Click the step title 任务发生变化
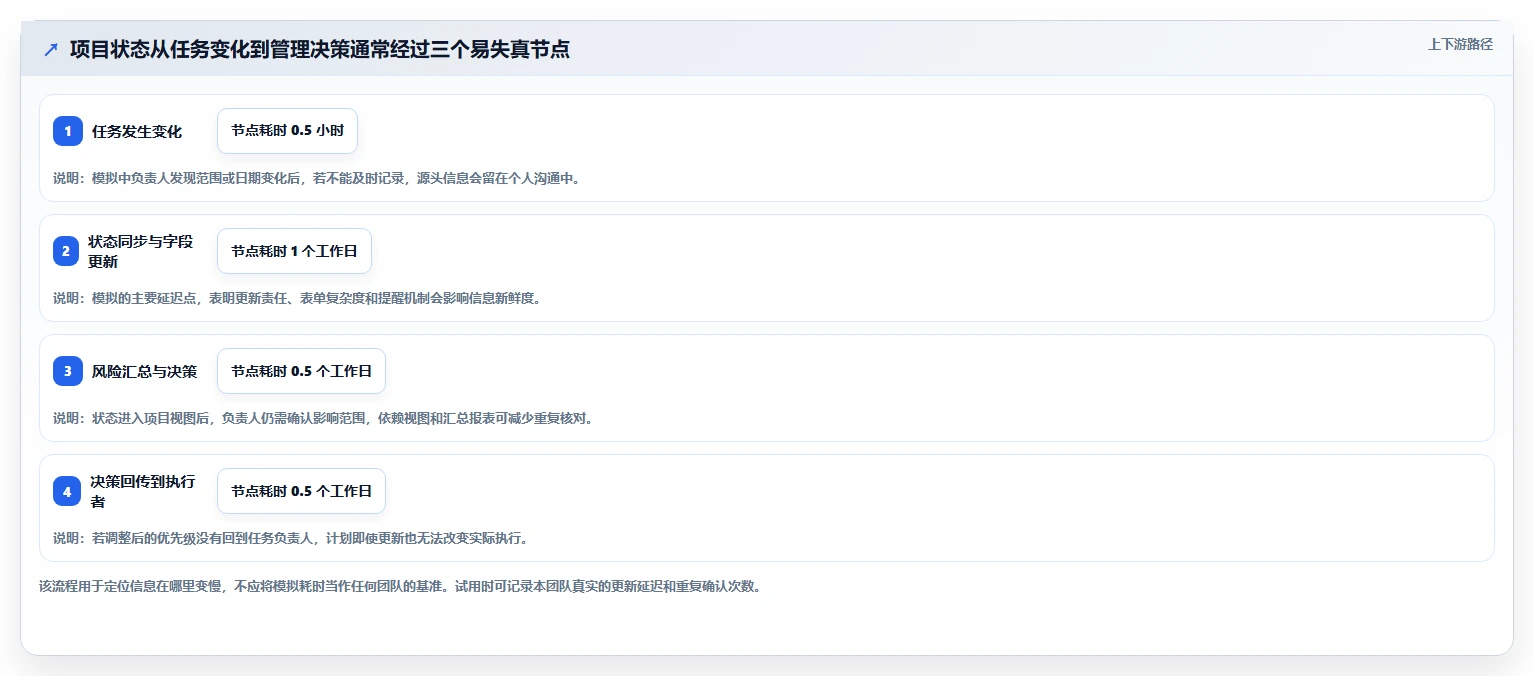Viewport: 1534px width, 676px height. (x=137, y=131)
